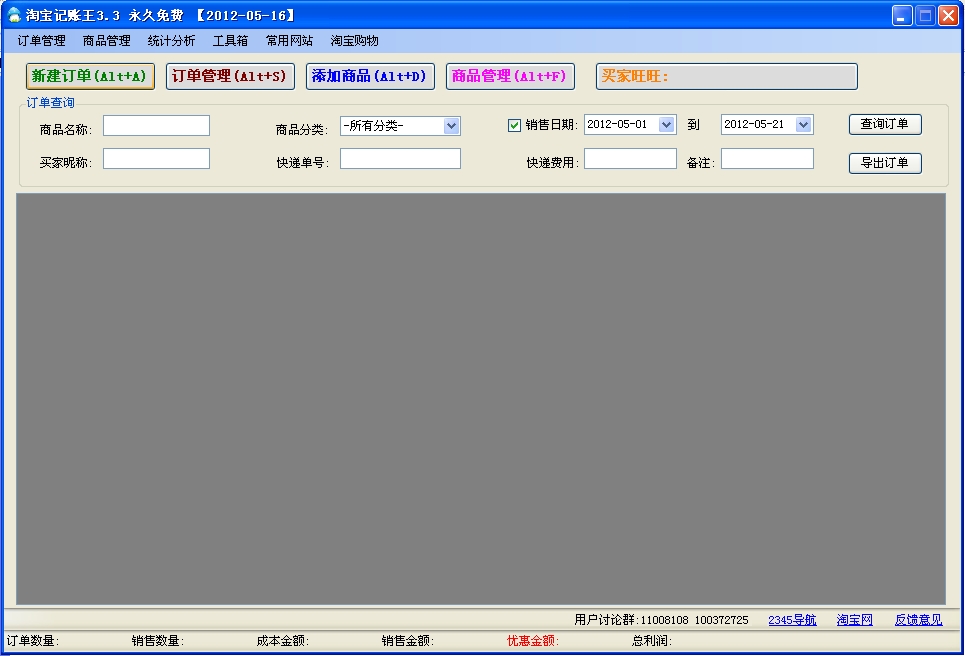Close the 淘宝记账王 window

pos(948,15)
